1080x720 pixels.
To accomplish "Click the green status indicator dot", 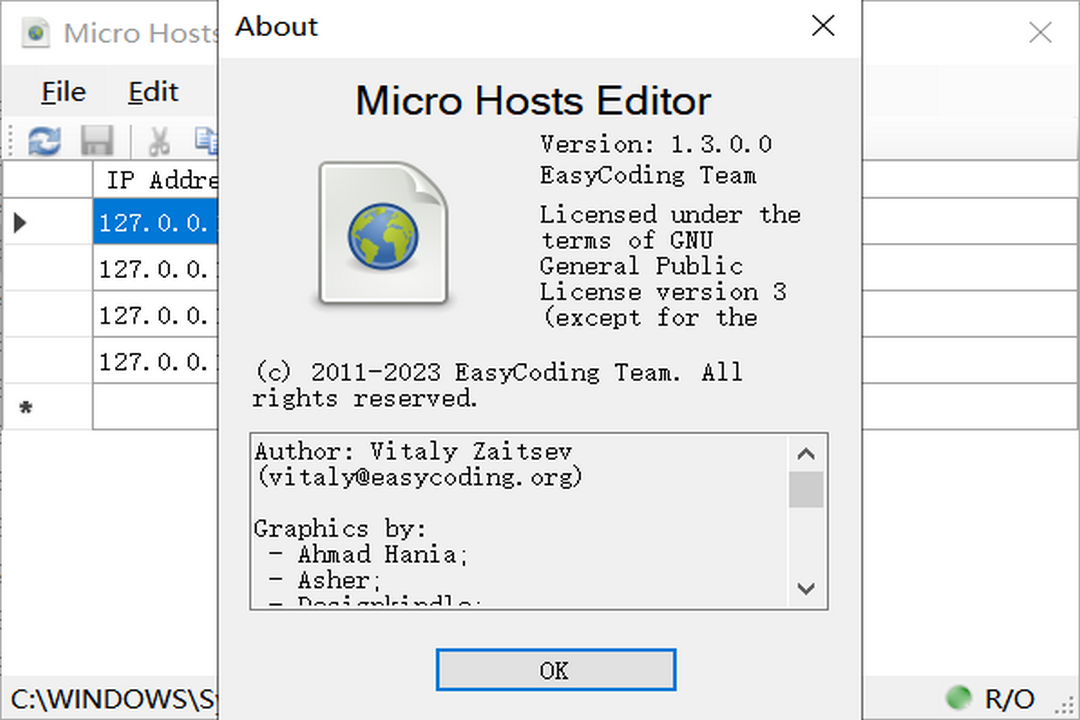I will (x=957, y=697).
